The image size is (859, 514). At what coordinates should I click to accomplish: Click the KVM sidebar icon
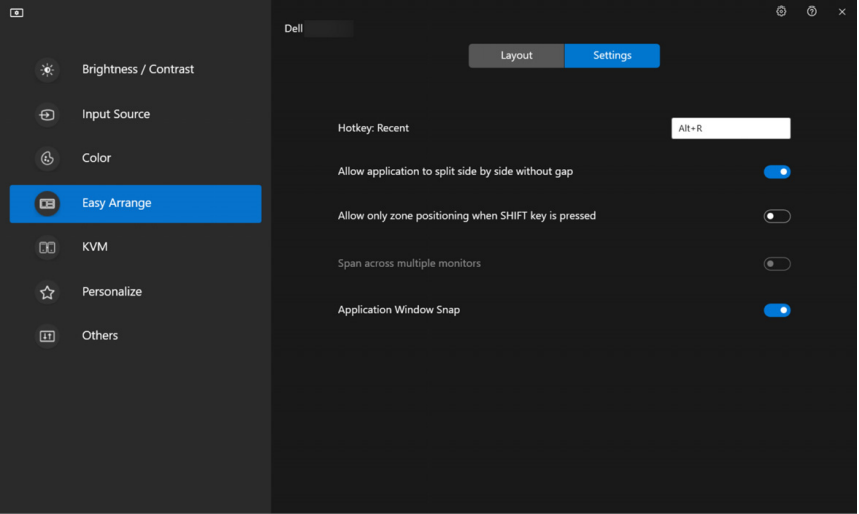tap(47, 247)
